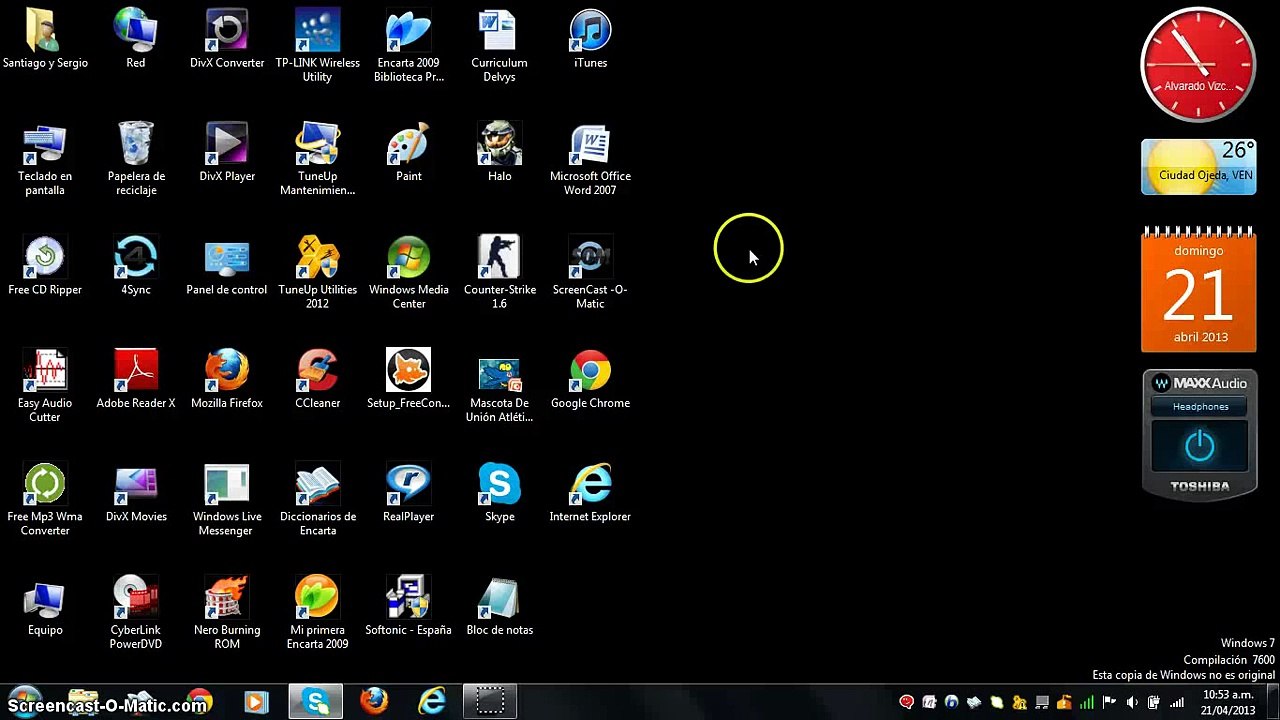
Task: Switch to the screen recorder taskbar button
Action: pyautogui.click(x=490, y=702)
